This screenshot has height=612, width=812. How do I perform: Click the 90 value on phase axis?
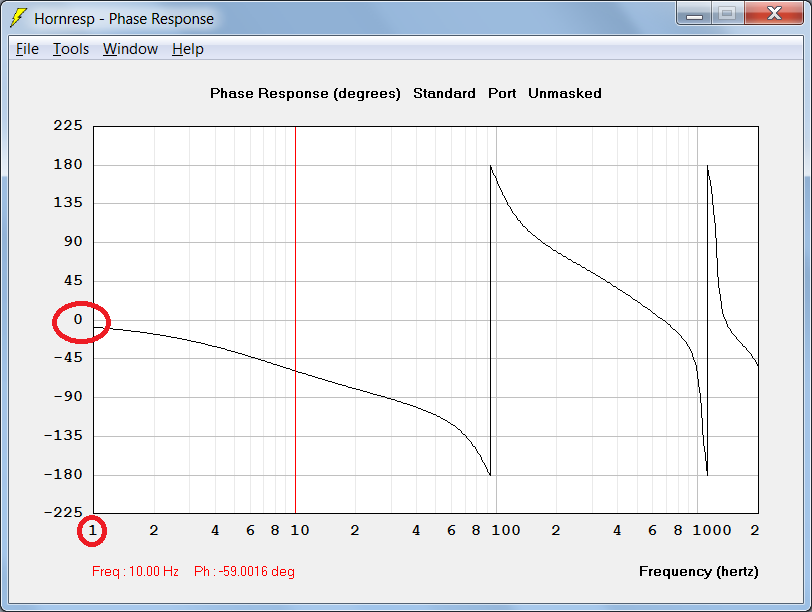(x=73, y=241)
